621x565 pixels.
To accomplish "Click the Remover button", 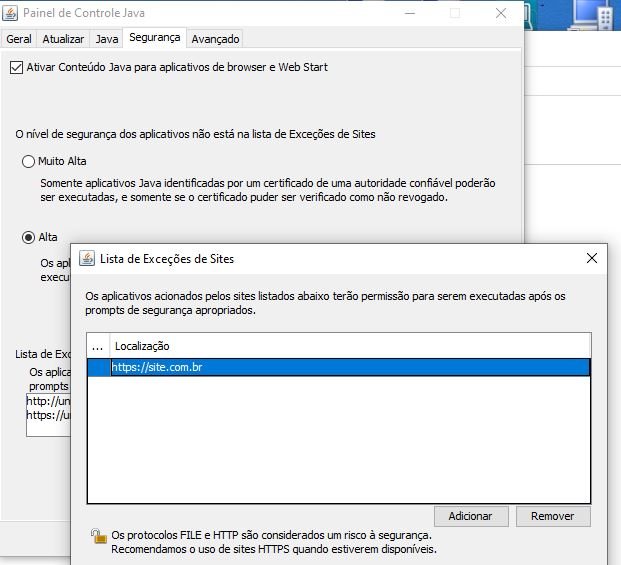I will click(553, 516).
